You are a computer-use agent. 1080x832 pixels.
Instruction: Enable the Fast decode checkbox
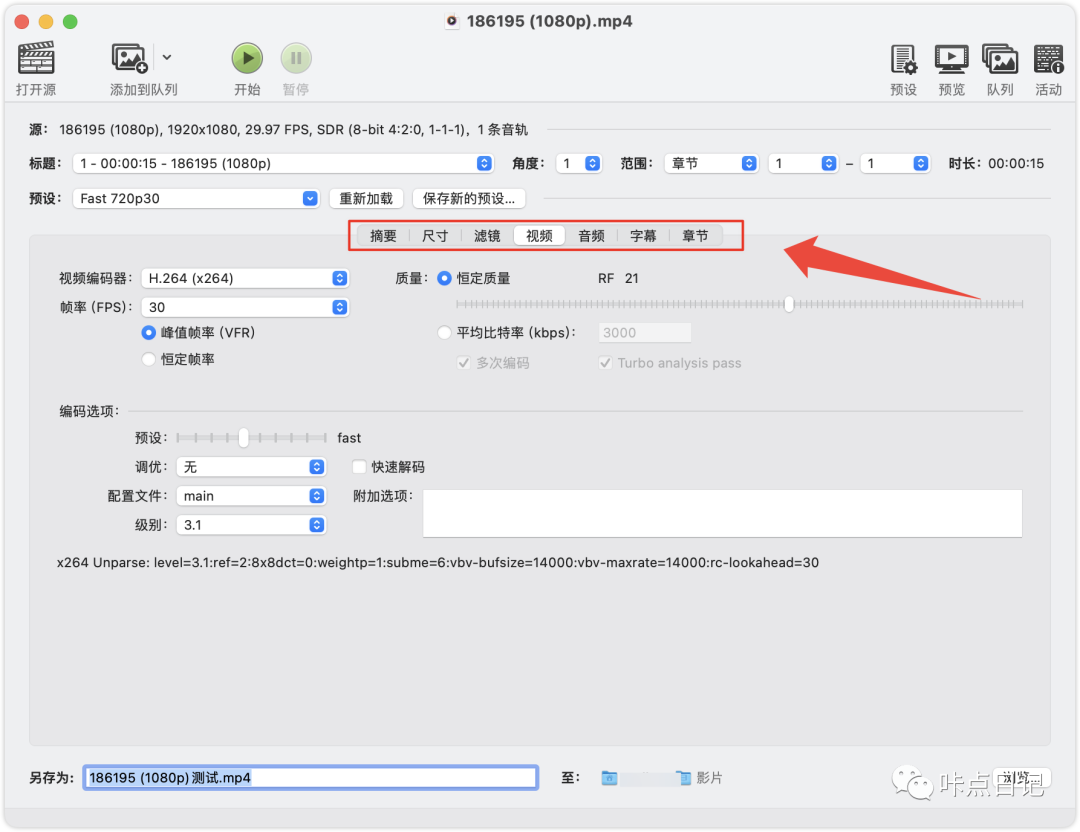pyautogui.click(x=360, y=467)
